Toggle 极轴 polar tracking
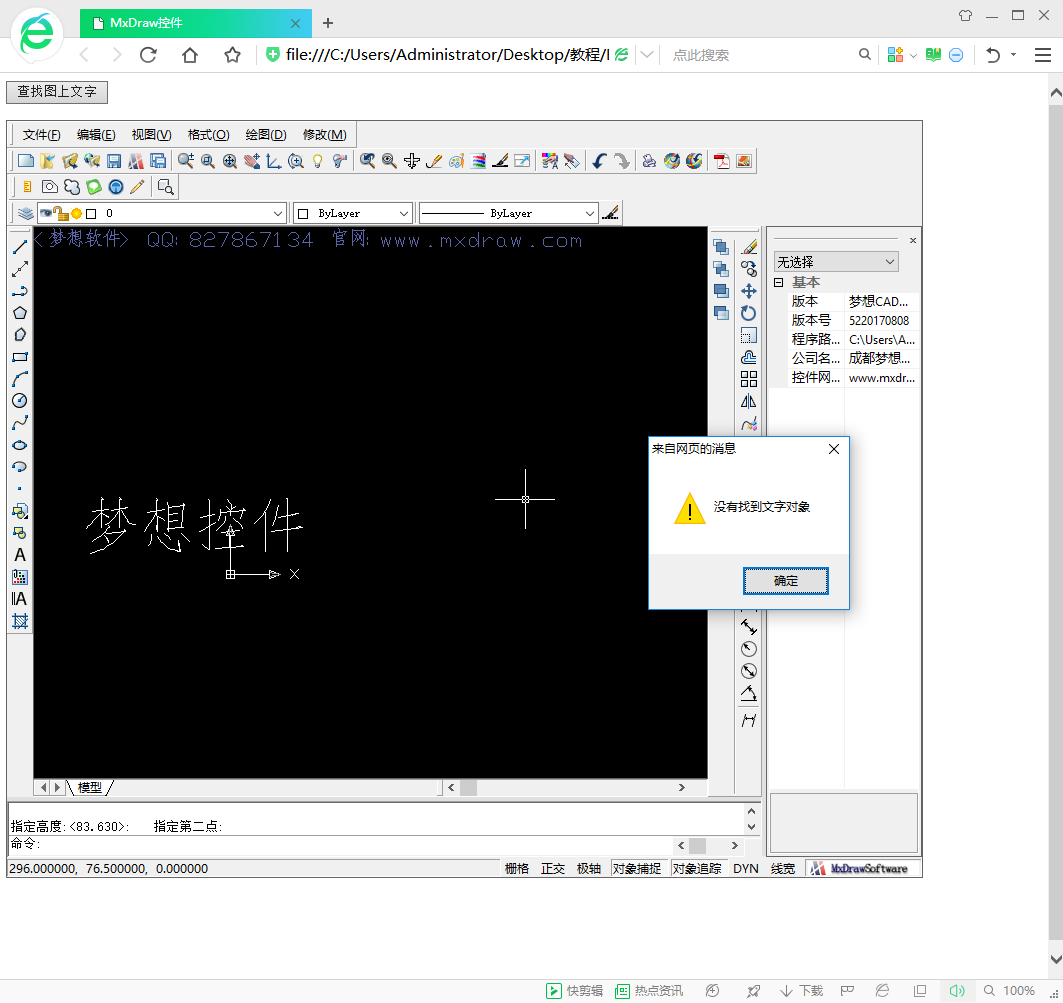1063x1003 pixels. (x=588, y=868)
